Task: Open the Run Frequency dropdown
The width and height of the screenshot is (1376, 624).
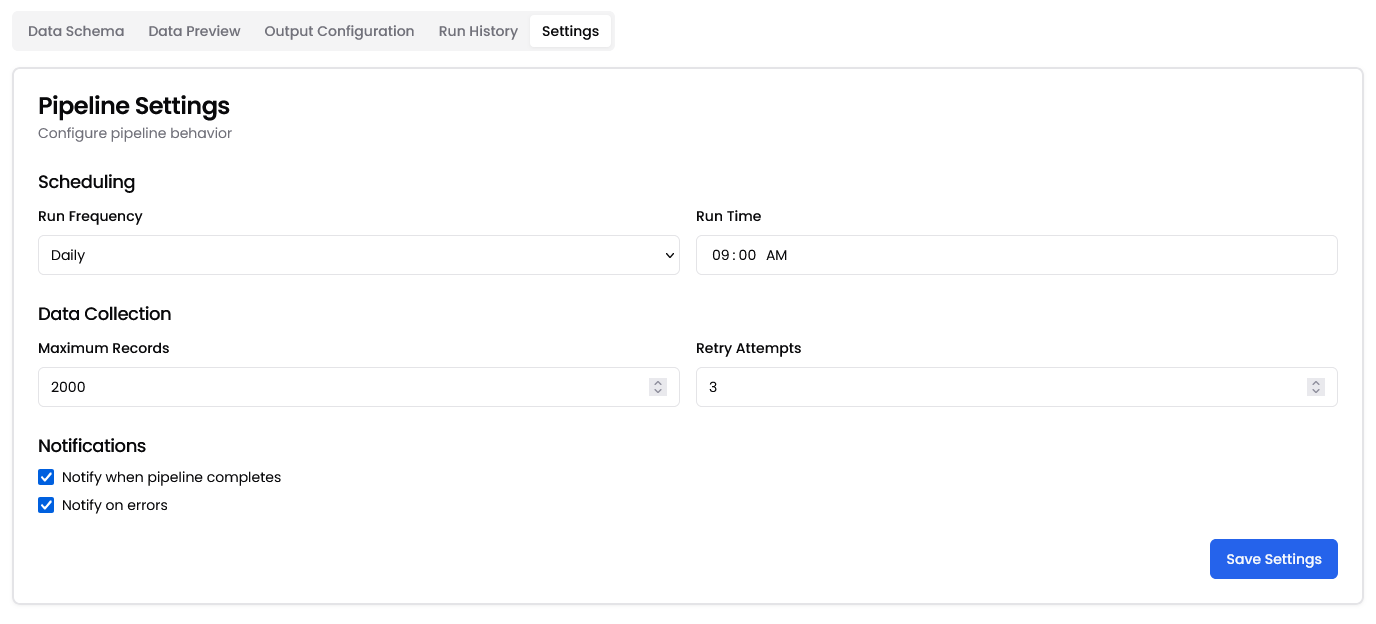Action: pyautogui.click(x=358, y=255)
